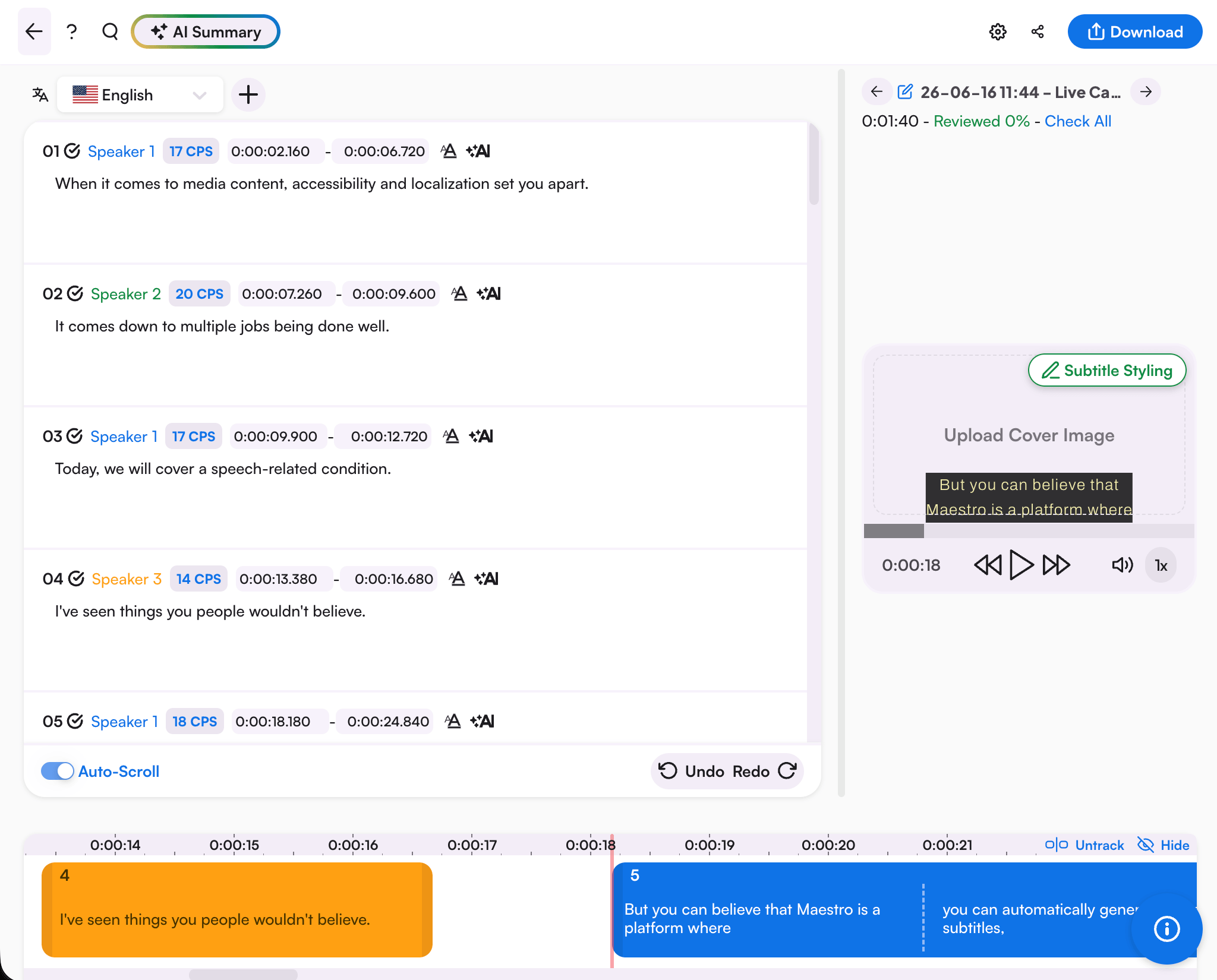Click text formatting icon on segment 05
Image resolution: width=1217 pixels, height=980 pixels.
coord(453,721)
